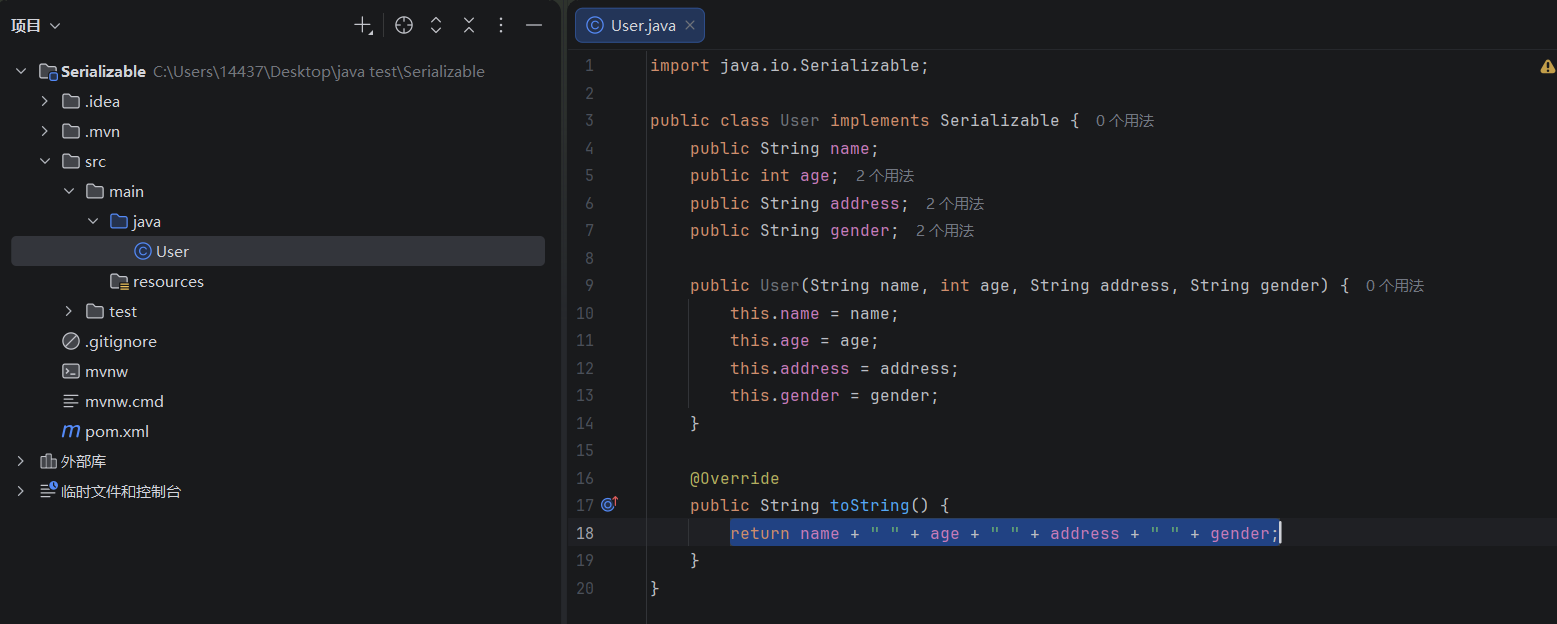
Task: Click the scratches and consoles icon
Action: 48,491
